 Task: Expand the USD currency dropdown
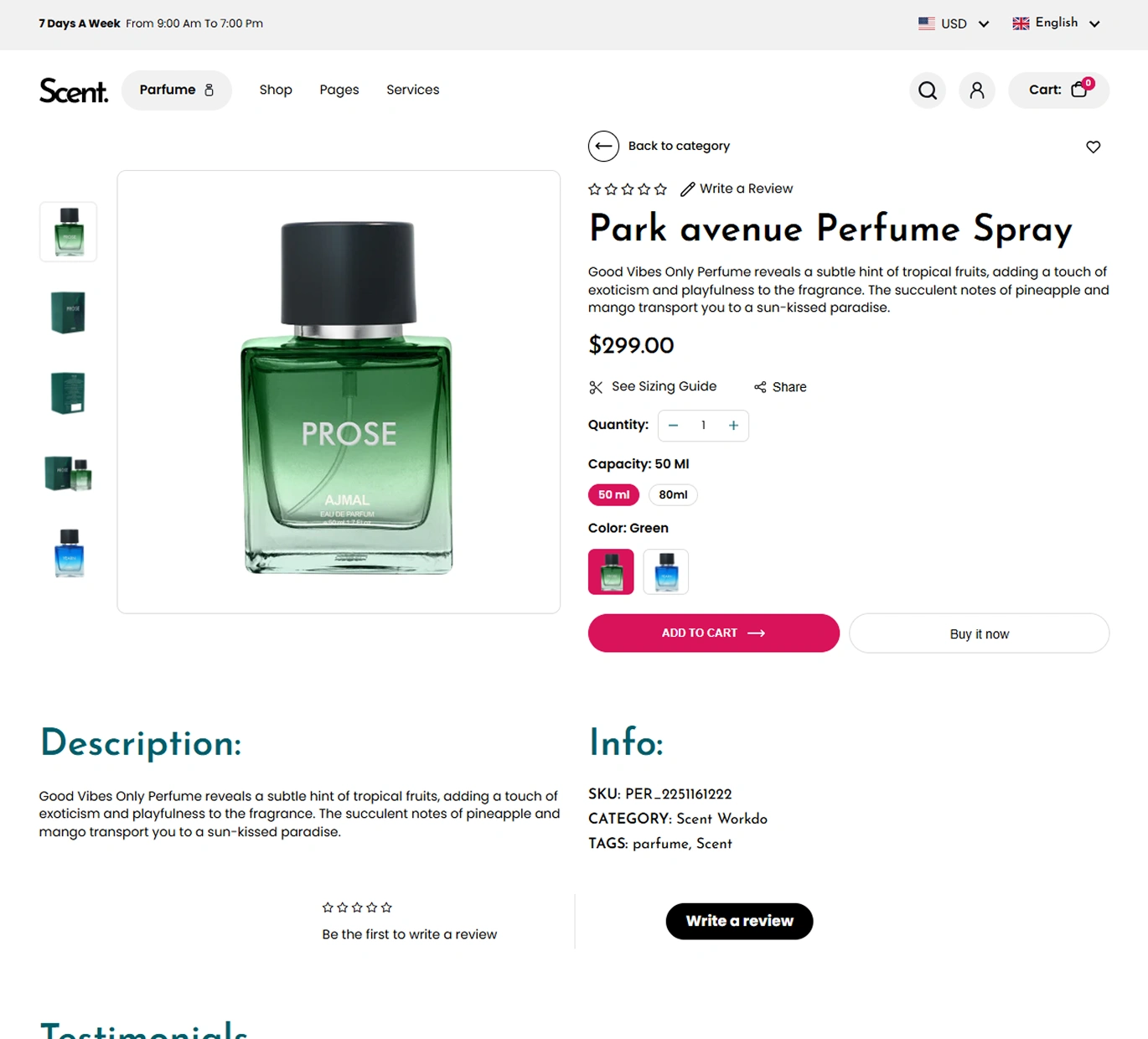point(954,23)
